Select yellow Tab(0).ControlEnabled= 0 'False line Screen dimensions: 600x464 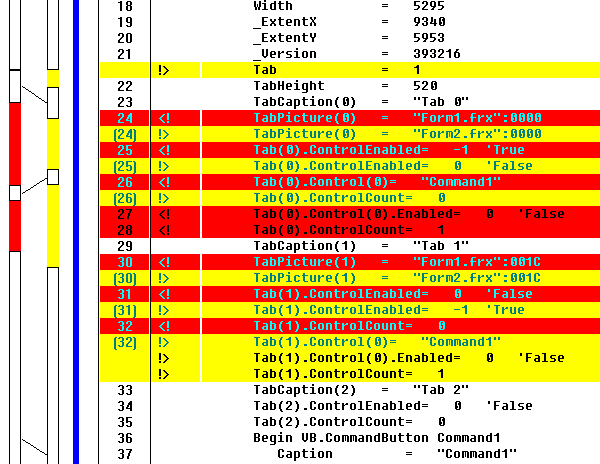(x=401, y=166)
